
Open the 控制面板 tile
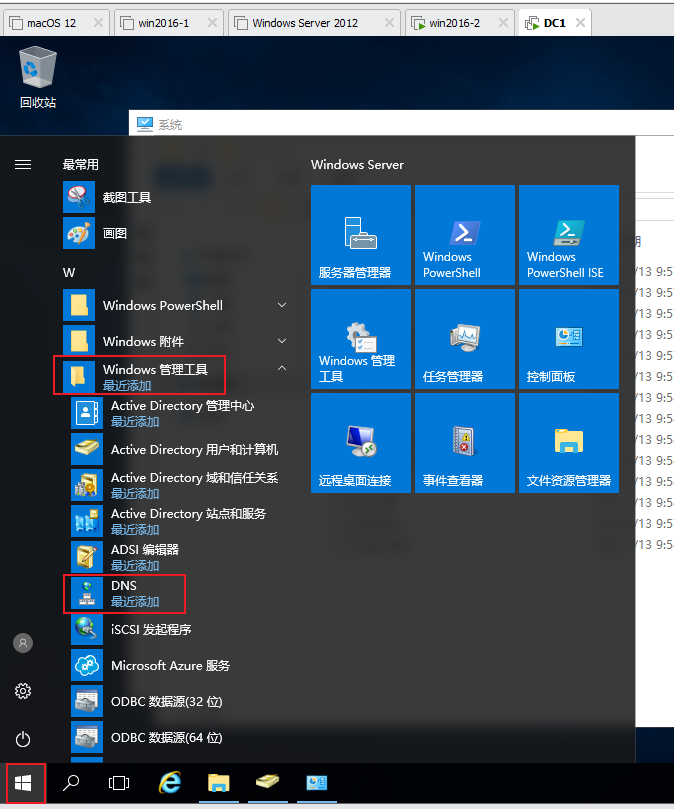(x=569, y=339)
